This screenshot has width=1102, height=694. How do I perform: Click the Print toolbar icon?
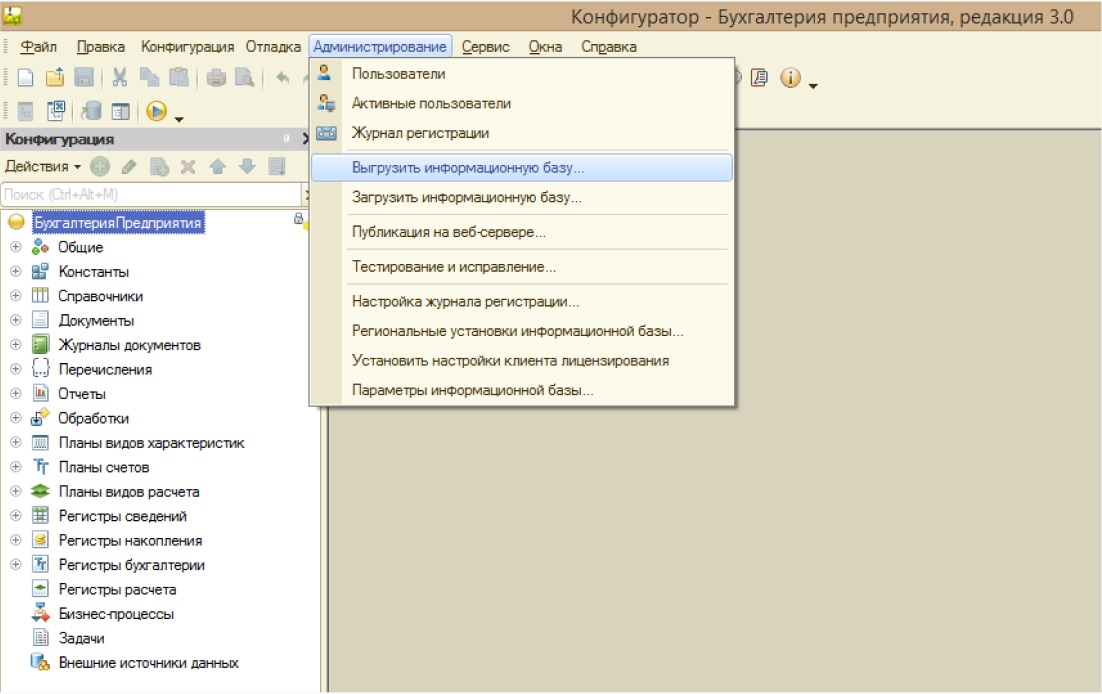coord(216,77)
